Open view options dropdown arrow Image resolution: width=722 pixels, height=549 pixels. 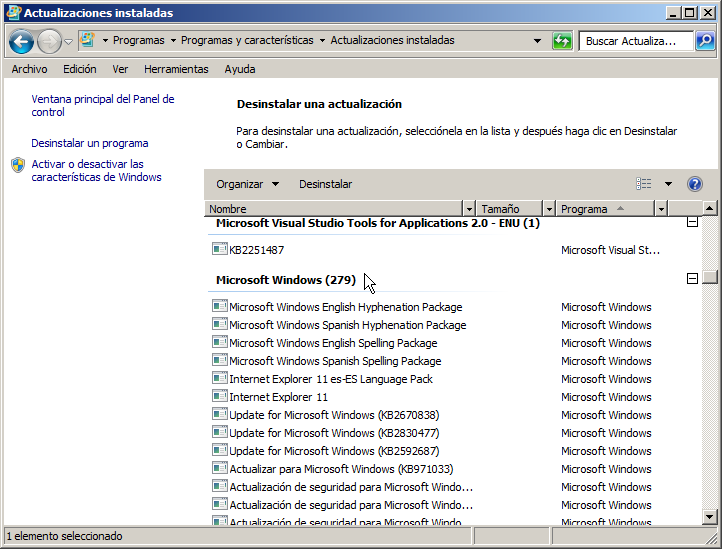tap(668, 184)
